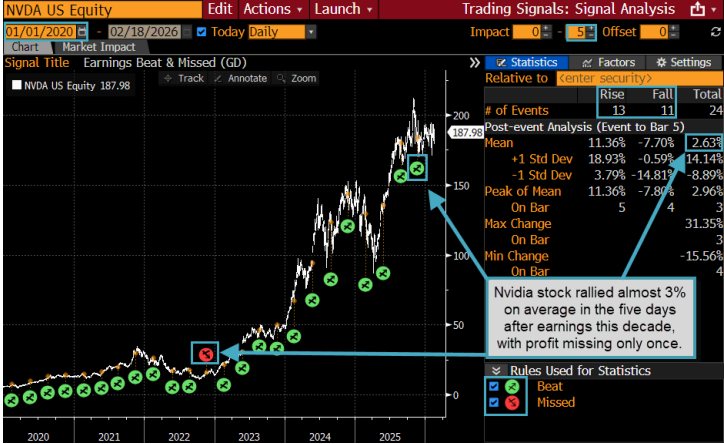This screenshot has height=444, width=724.
Task: Click the NVDA US Equity legend swatch
Action: tap(15, 86)
